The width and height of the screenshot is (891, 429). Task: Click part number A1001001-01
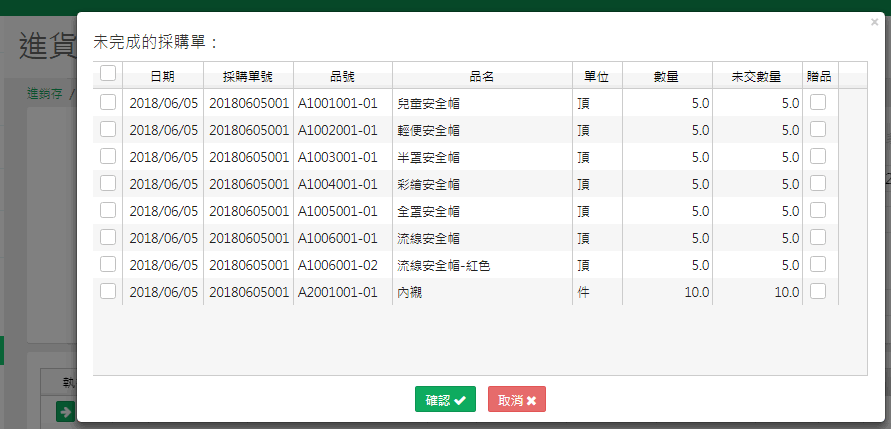[338, 103]
